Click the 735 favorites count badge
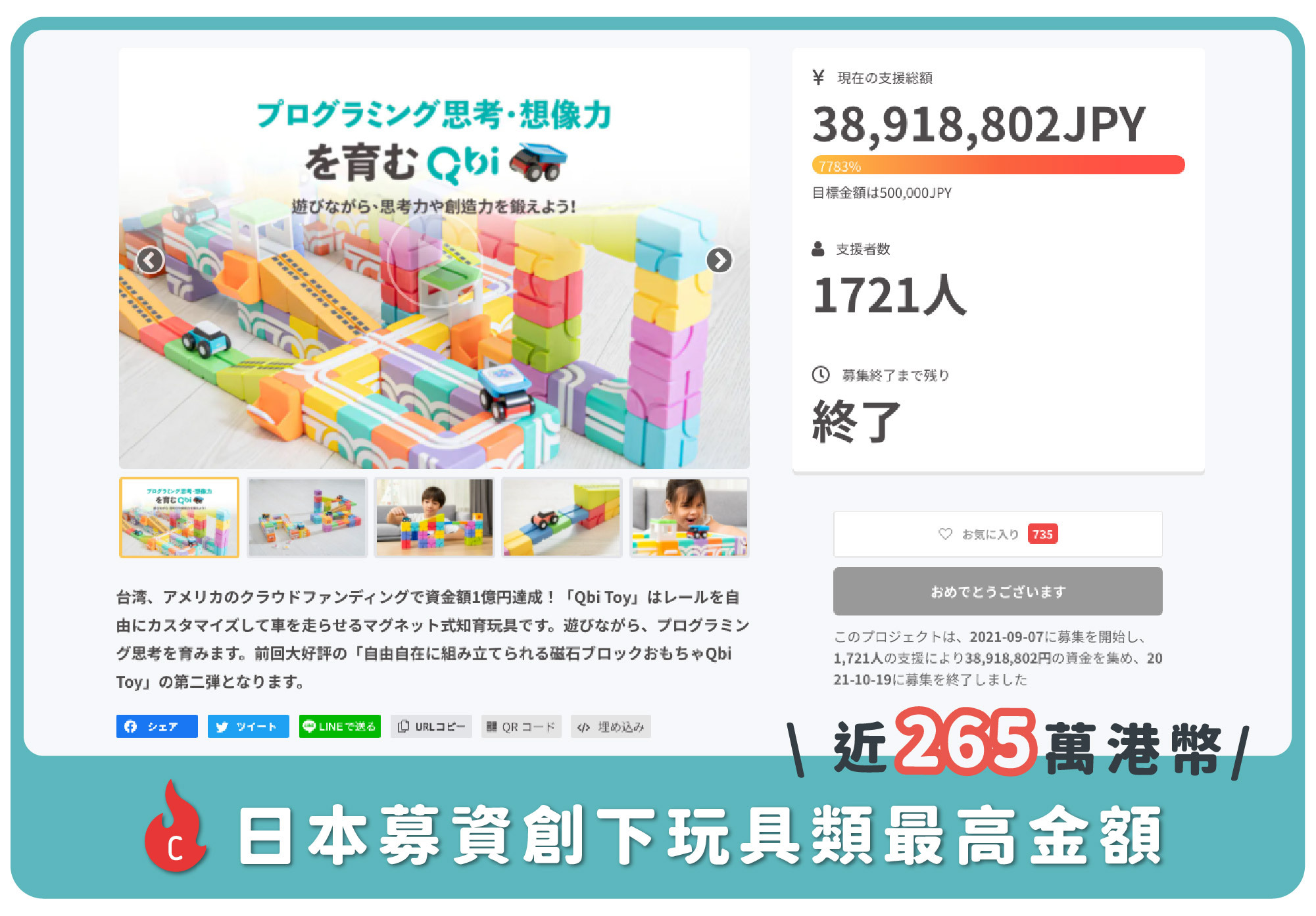Screen dimensions: 1316x916 1042,534
